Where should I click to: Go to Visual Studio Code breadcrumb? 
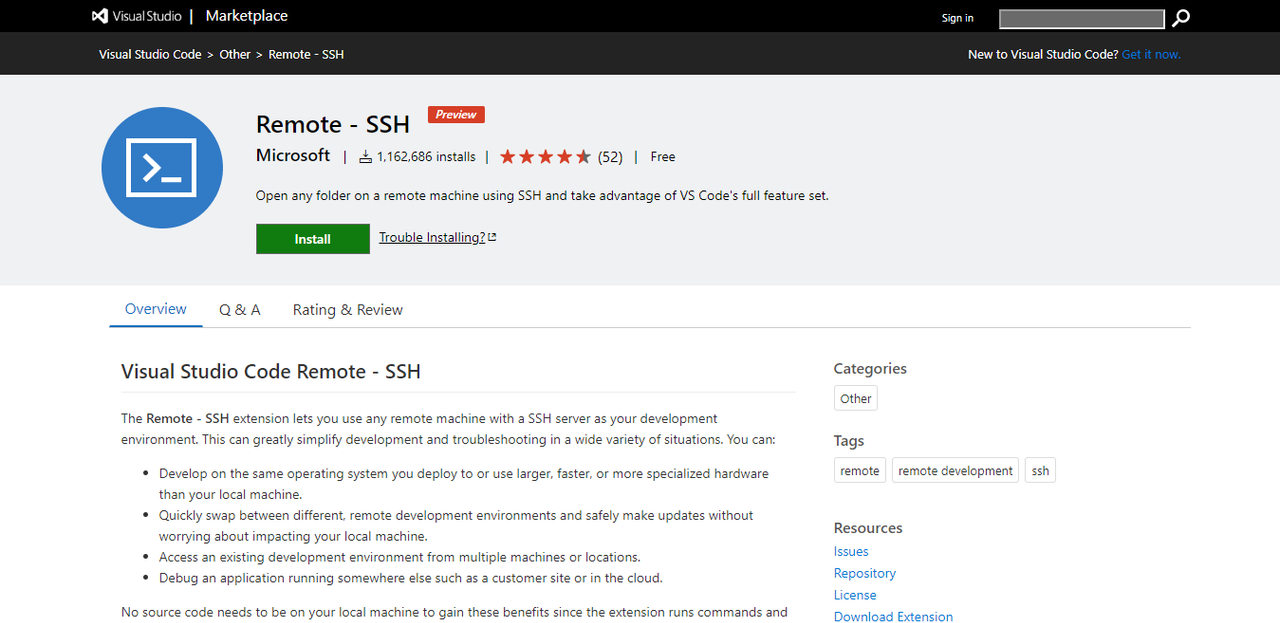point(150,54)
